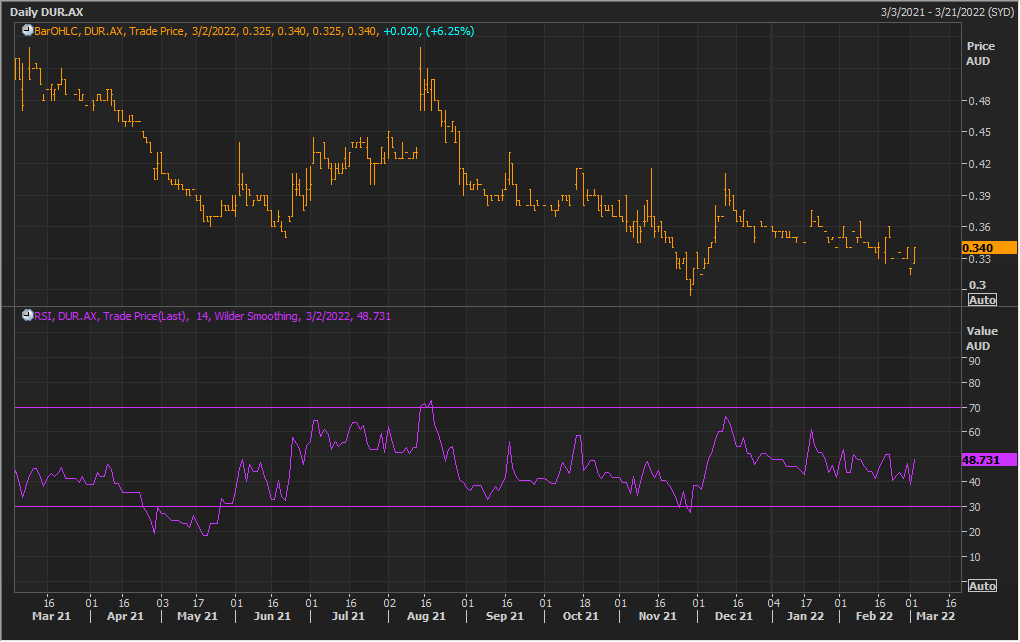Click the orange 0.340 last price tag
This screenshot has height=642, width=1020.
pos(988,248)
